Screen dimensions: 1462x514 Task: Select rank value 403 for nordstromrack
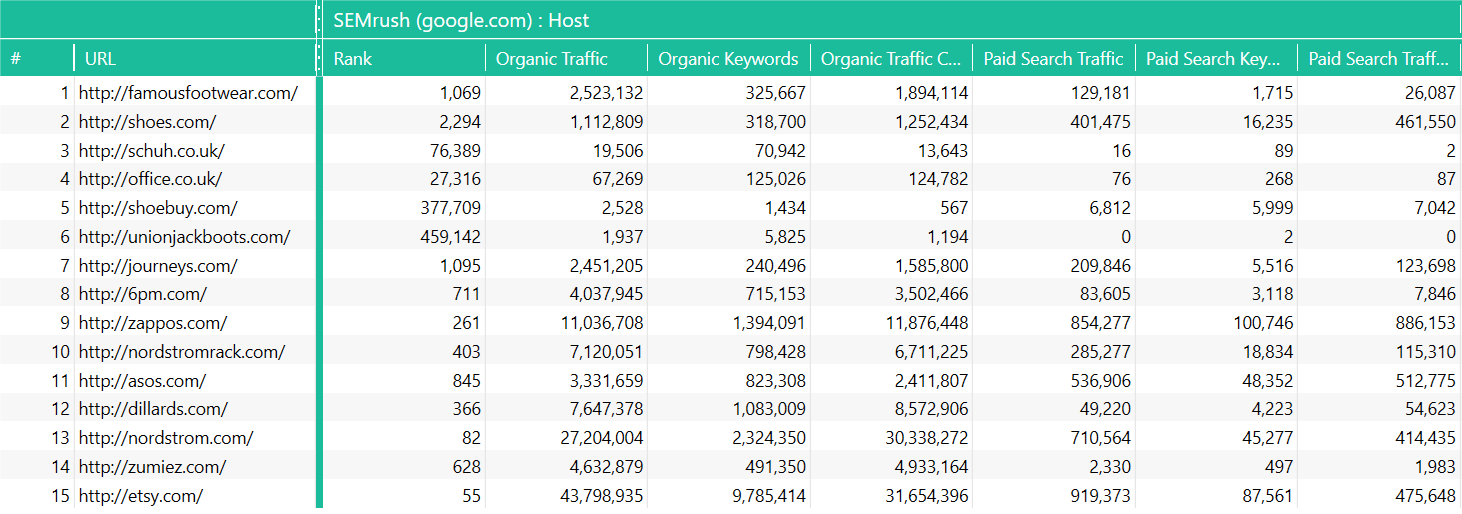pos(467,352)
